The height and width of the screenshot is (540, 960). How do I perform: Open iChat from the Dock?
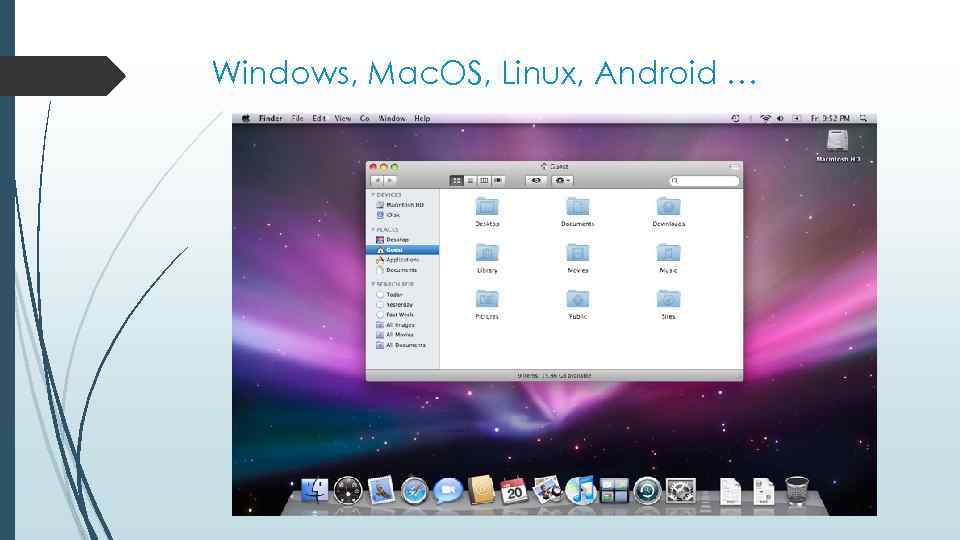(448, 491)
